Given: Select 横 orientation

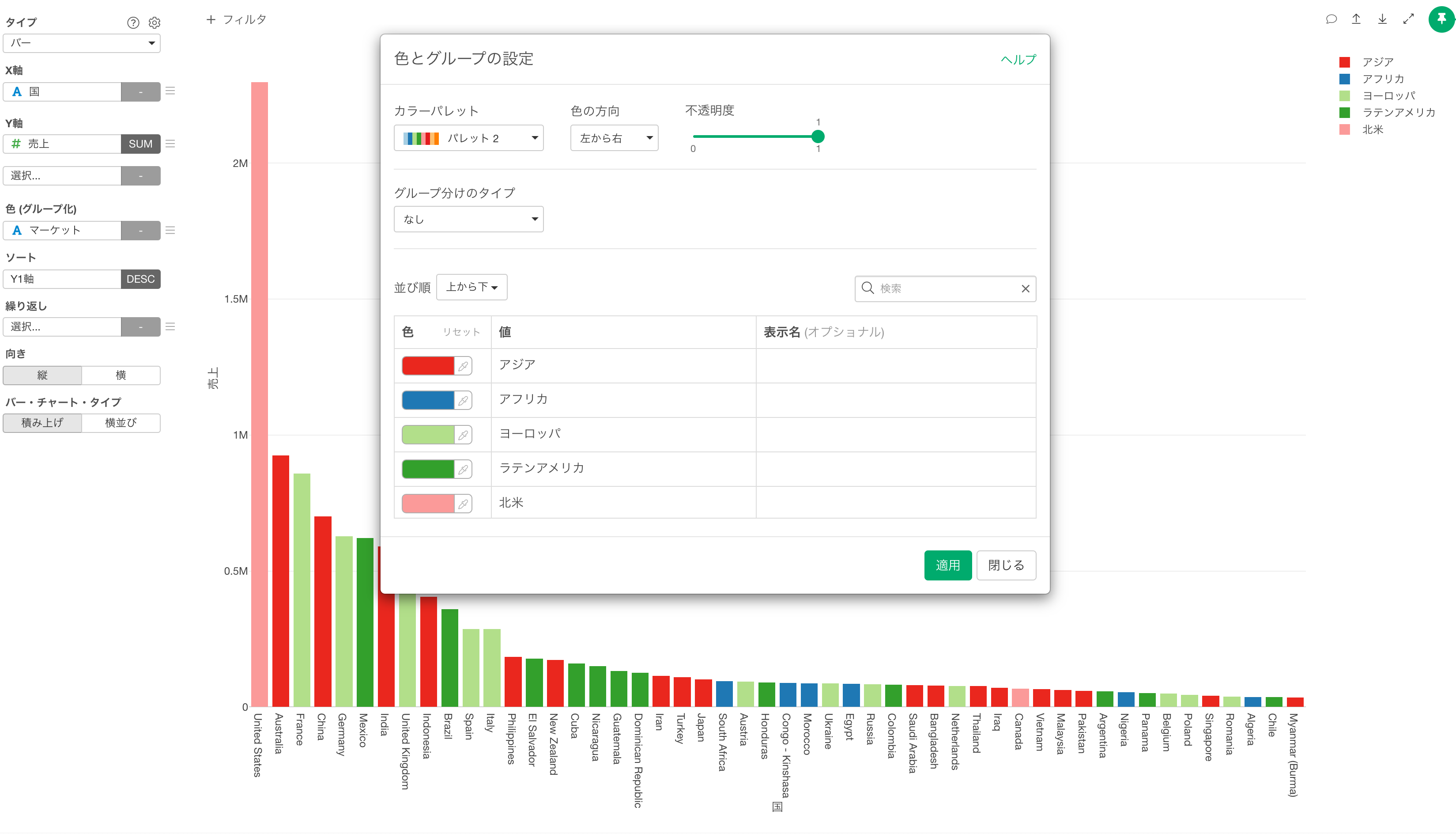Looking at the screenshot, I should click(121, 375).
